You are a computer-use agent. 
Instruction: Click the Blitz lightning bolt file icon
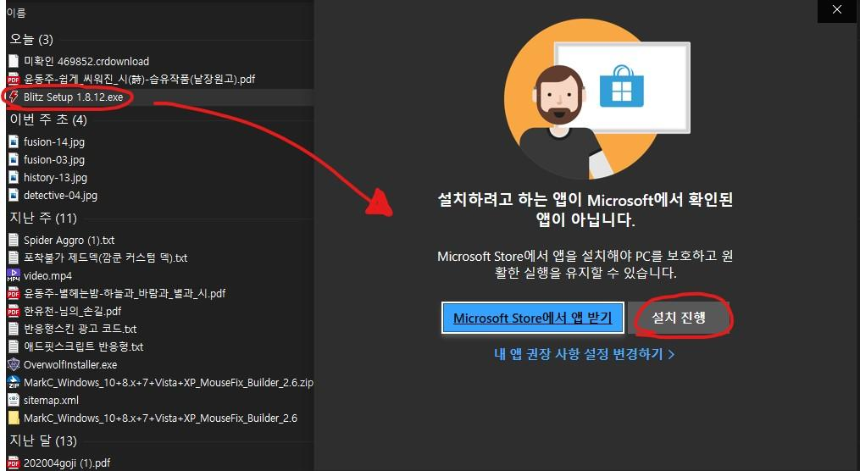click(13, 97)
